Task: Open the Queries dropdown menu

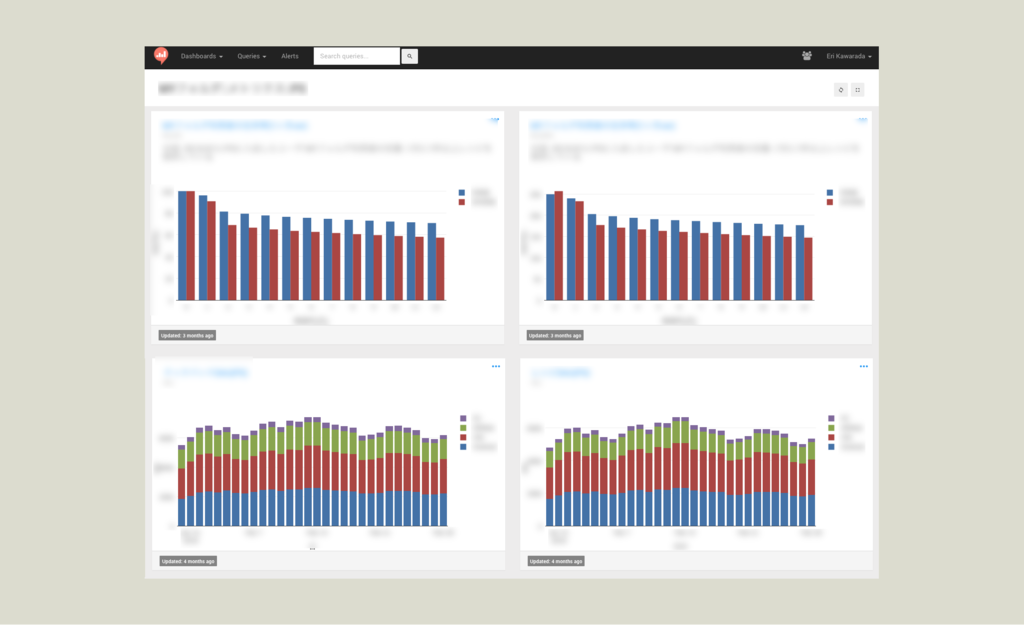Action: [251, 56]
